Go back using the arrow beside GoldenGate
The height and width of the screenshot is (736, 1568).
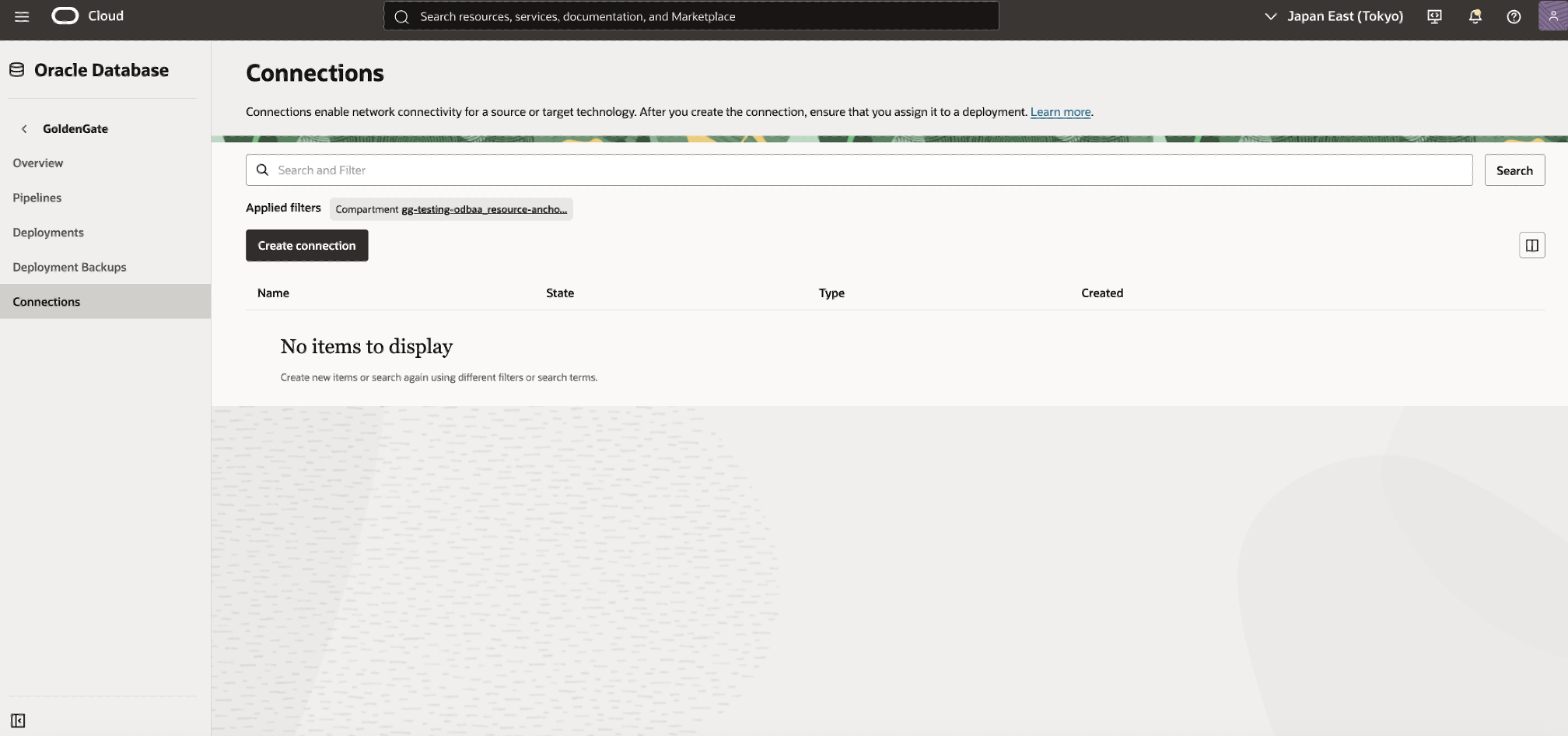tap(24, 129)
